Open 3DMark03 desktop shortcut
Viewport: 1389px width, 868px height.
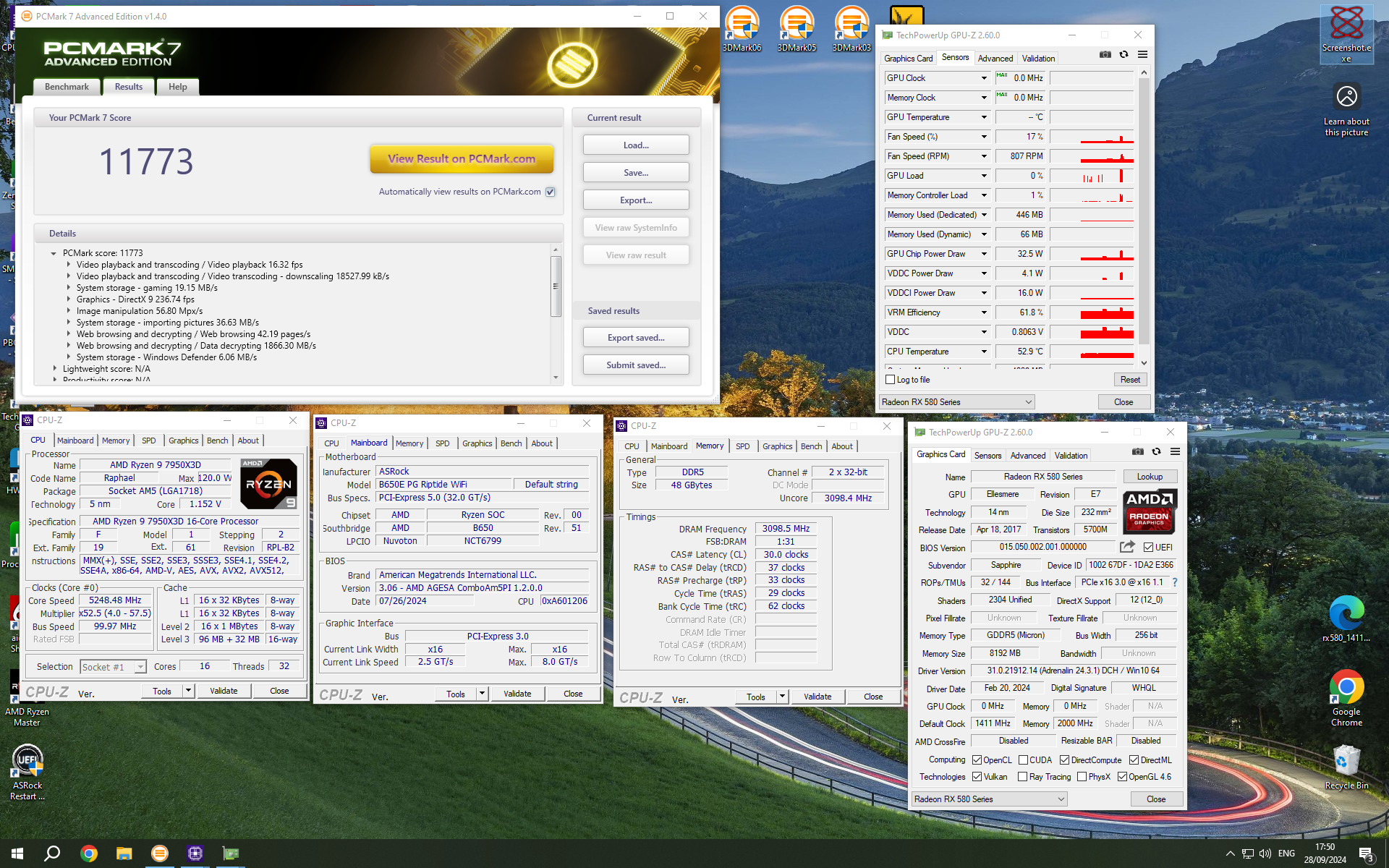click(x=851, y=29)
